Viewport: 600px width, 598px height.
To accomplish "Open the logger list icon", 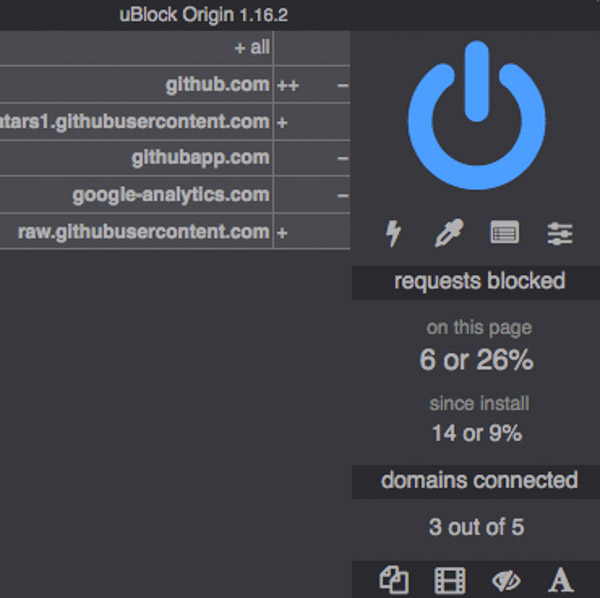I will point(504,234).
